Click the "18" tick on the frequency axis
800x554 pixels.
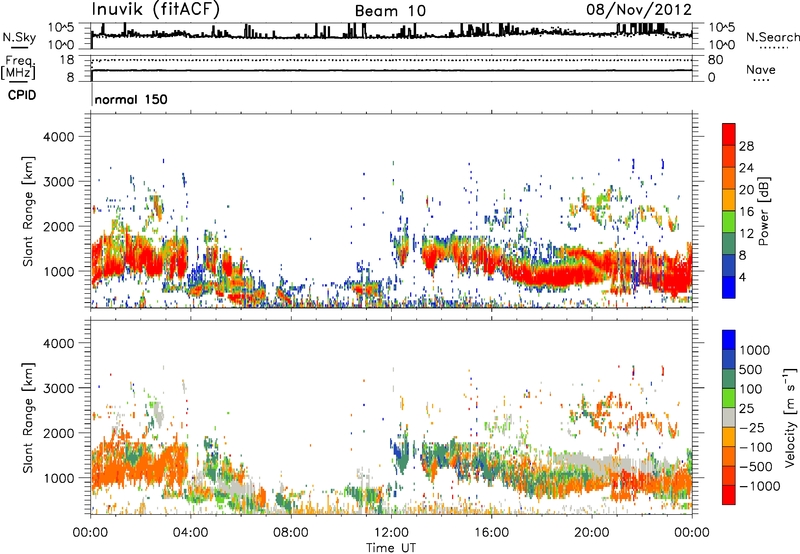click(67, 60)
